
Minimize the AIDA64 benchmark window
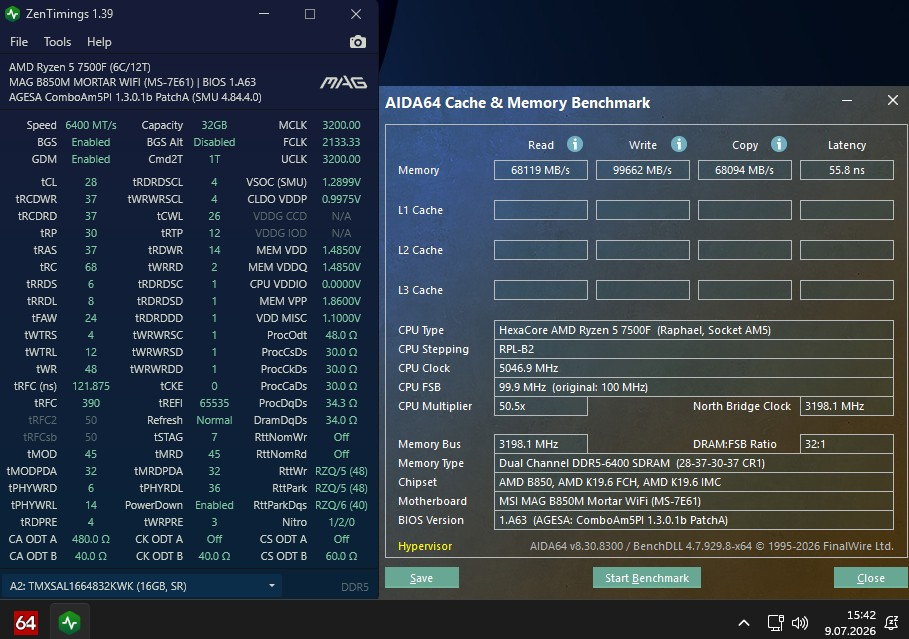pos(847,101)
